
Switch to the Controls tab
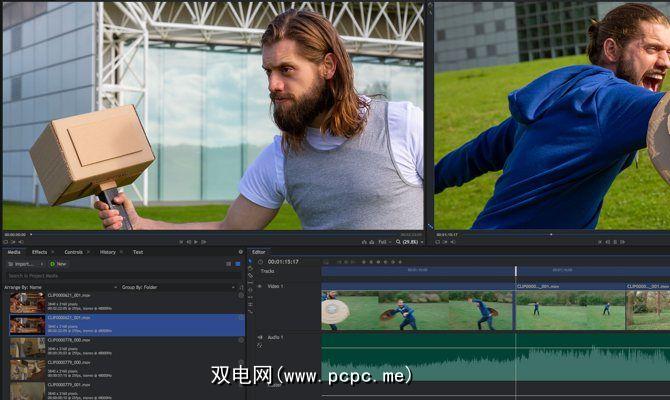tap(74, 252)
